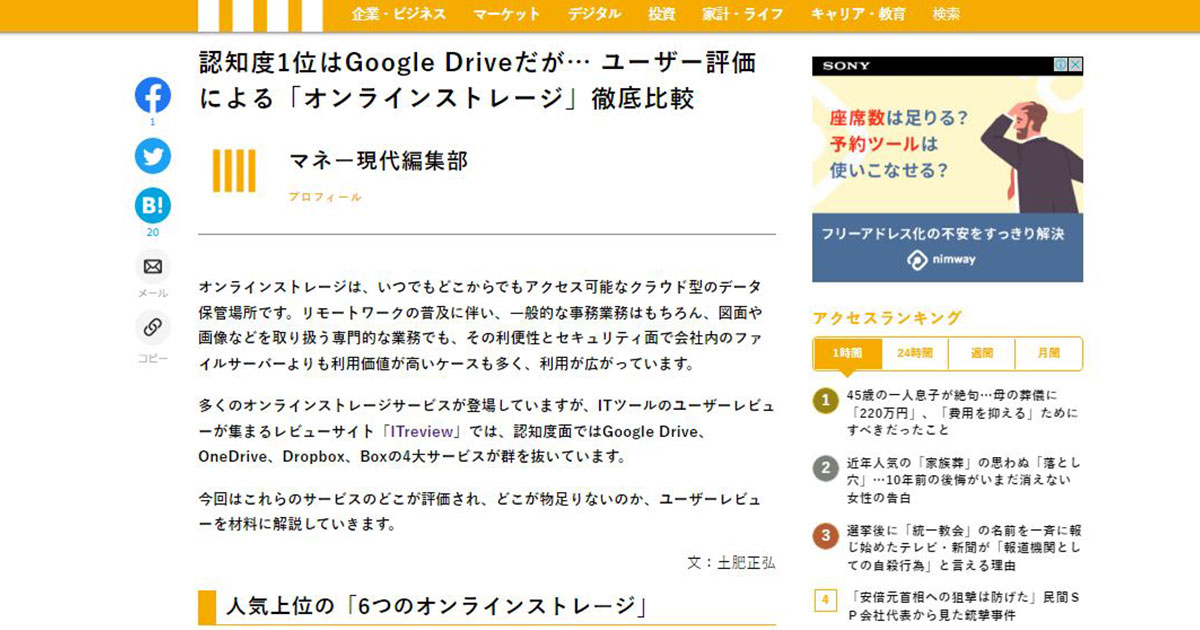Open the プロフィール link under the author
This screenshot has width=1200, height=630.
tap(325, 198)
